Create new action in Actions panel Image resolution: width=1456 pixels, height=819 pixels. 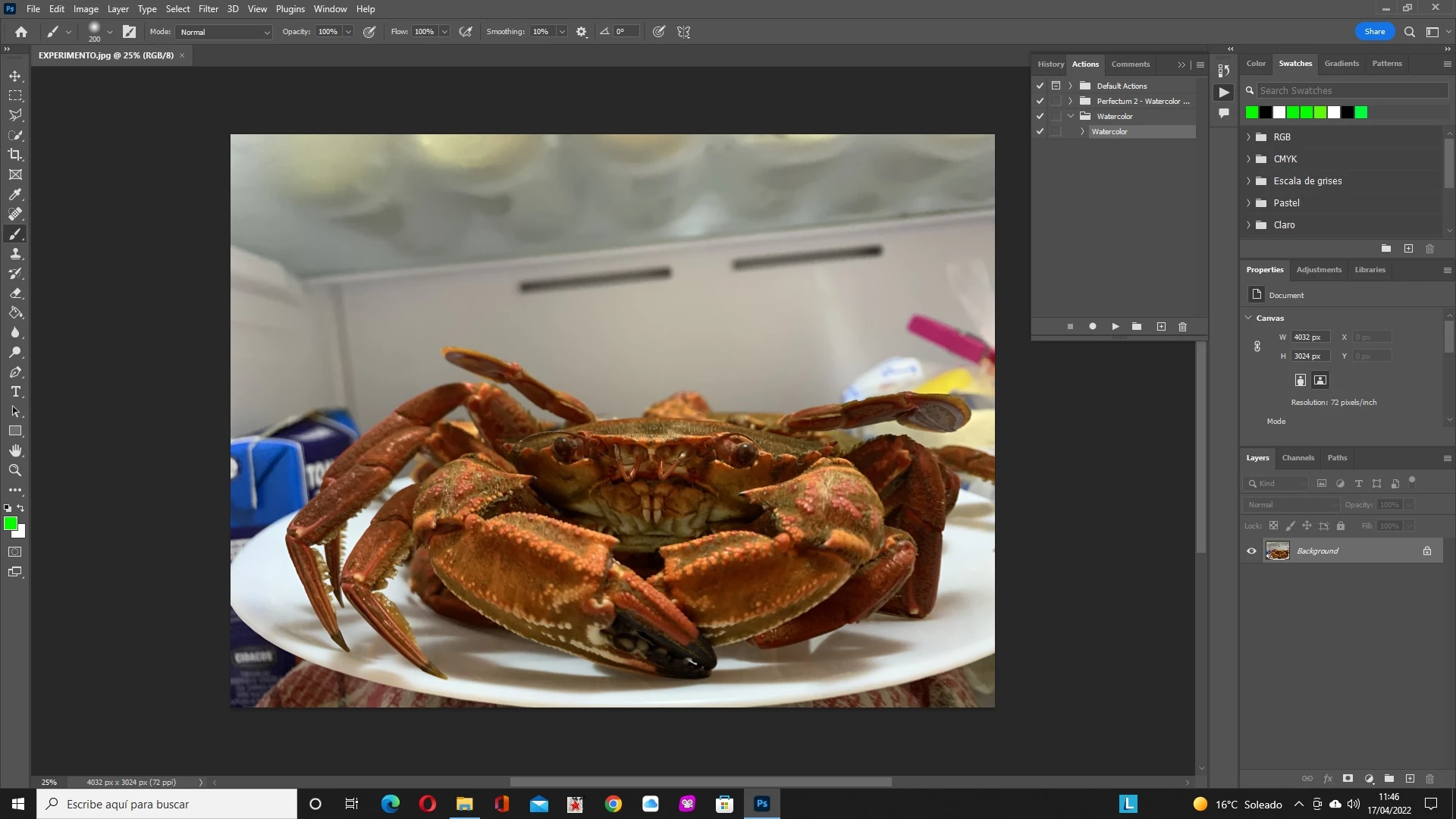[1161, 327]
